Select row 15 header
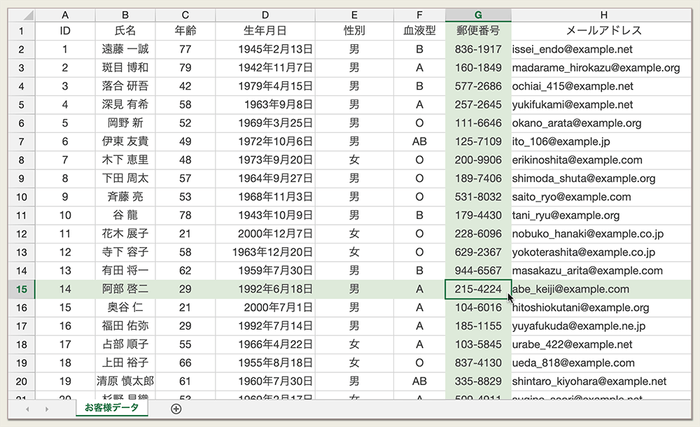 (x=21, y=289)
